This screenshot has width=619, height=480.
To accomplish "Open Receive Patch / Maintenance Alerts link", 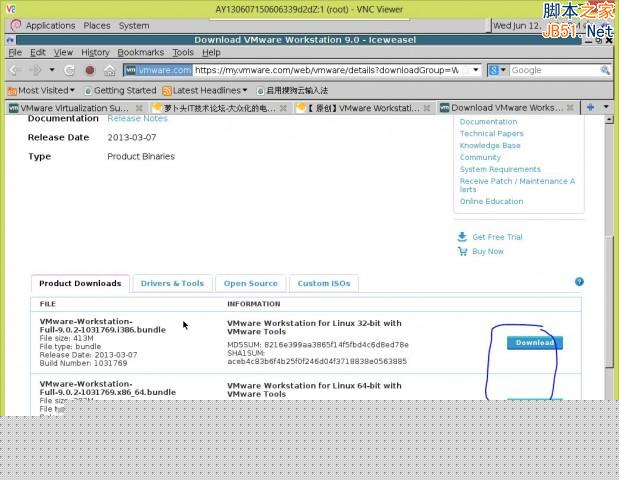I will click(517, 185).
